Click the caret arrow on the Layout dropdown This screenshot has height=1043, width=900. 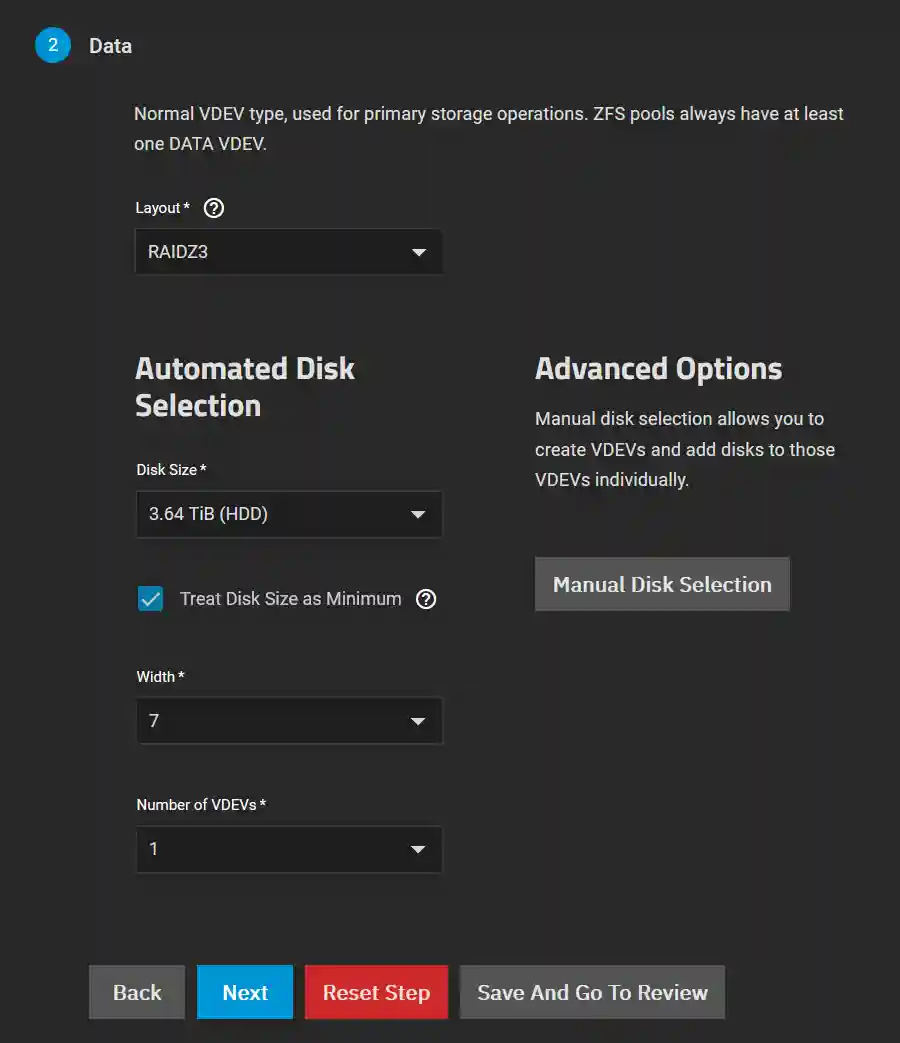click(x=419, y=252)
